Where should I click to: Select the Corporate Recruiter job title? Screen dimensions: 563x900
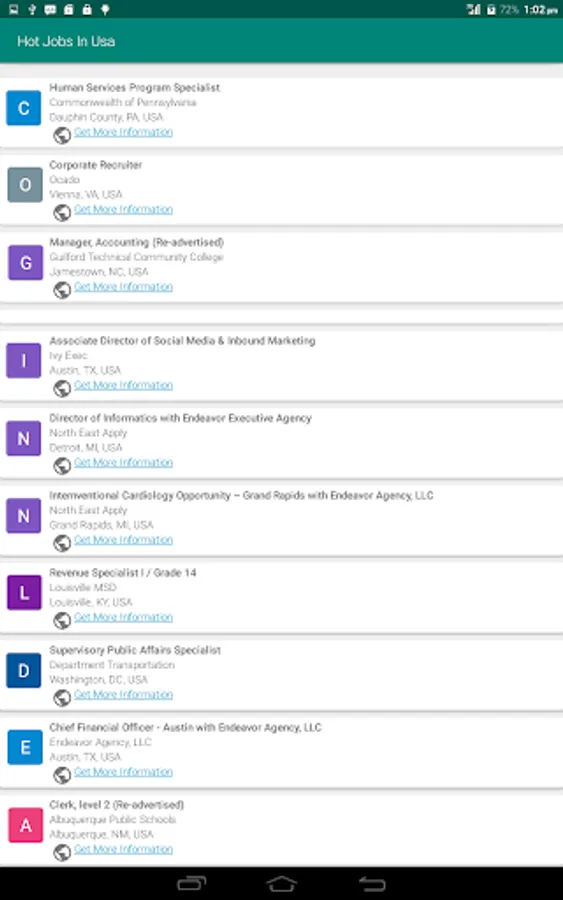95,165
